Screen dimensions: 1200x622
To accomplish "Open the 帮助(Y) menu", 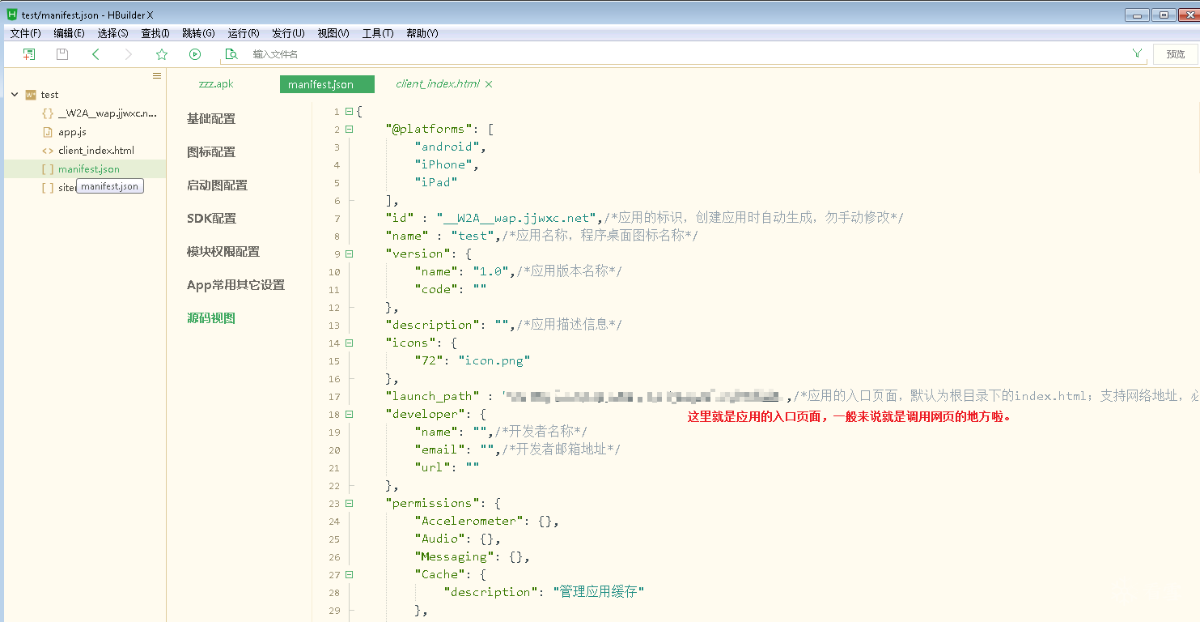I will pos(421,33).
